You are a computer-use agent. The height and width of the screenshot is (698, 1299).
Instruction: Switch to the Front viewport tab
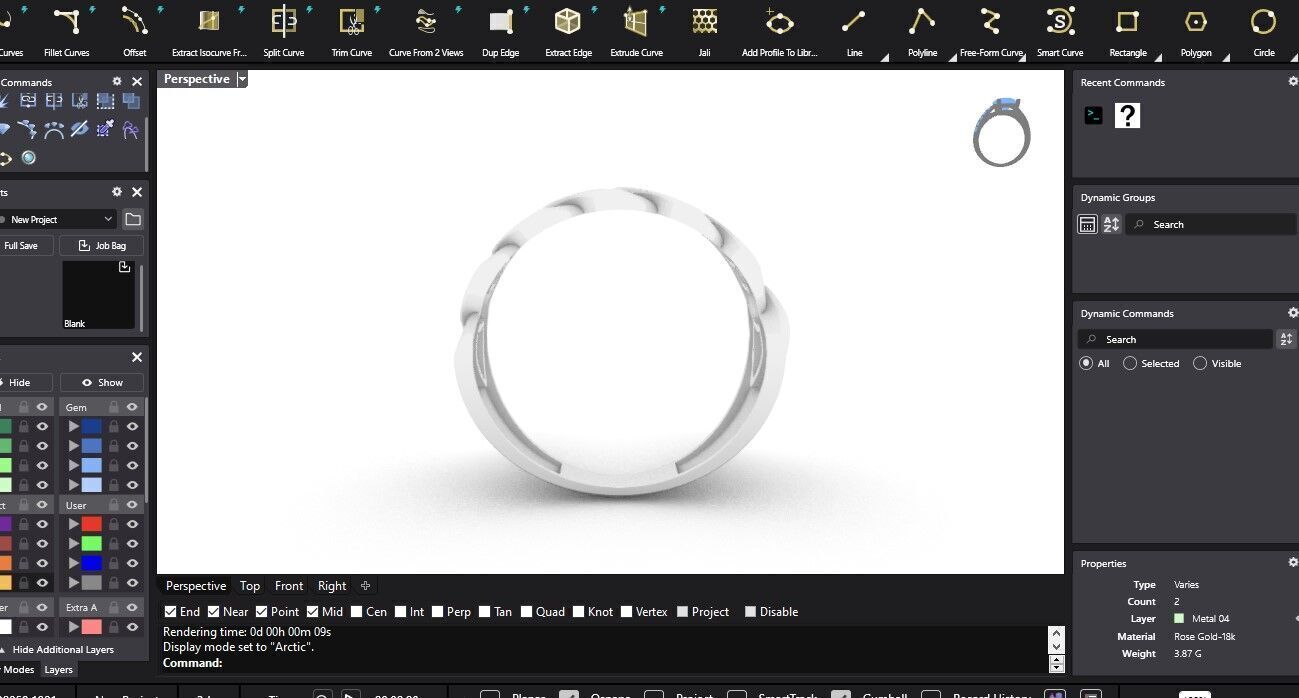[289, 586]
